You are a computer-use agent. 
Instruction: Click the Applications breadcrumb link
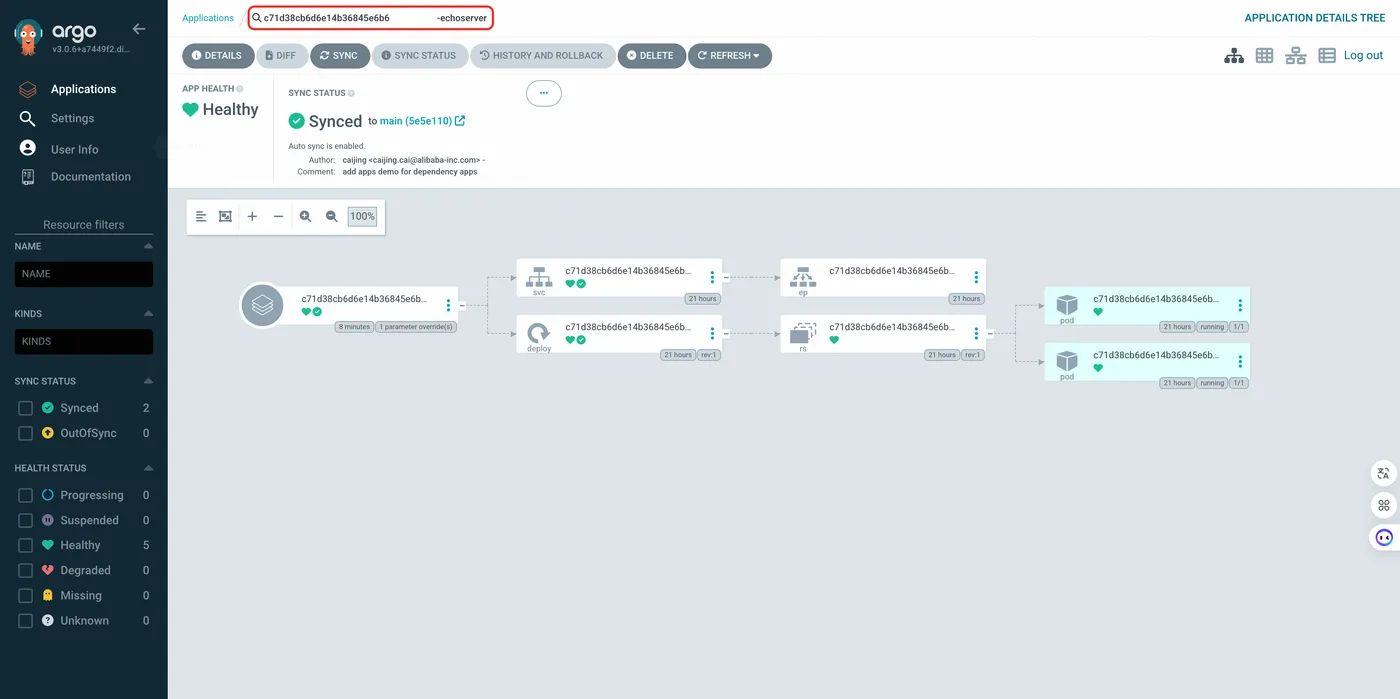(x=208, y=18)
